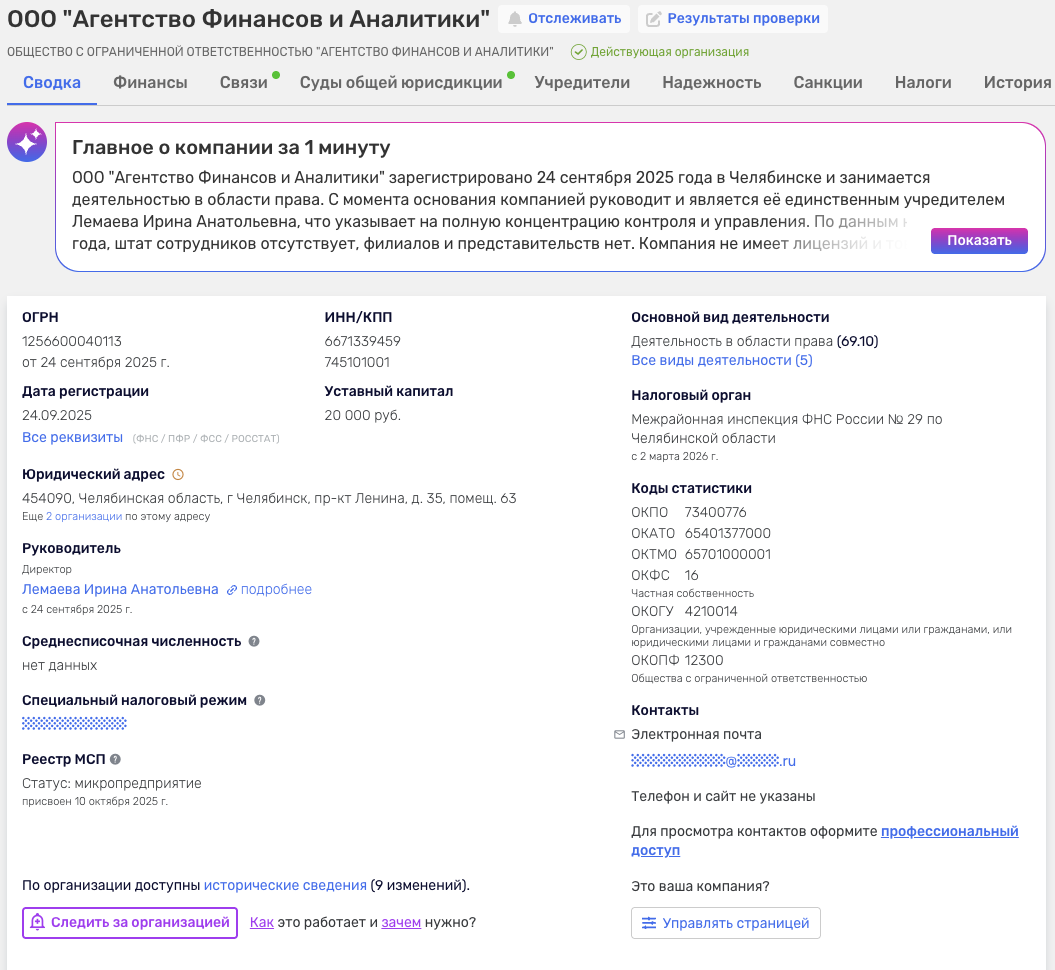The height and width of the screenshot is (970, 1055).
Task: Click the tax authority name Межрайонная инспекция ФНС
Action: [787, 428]
